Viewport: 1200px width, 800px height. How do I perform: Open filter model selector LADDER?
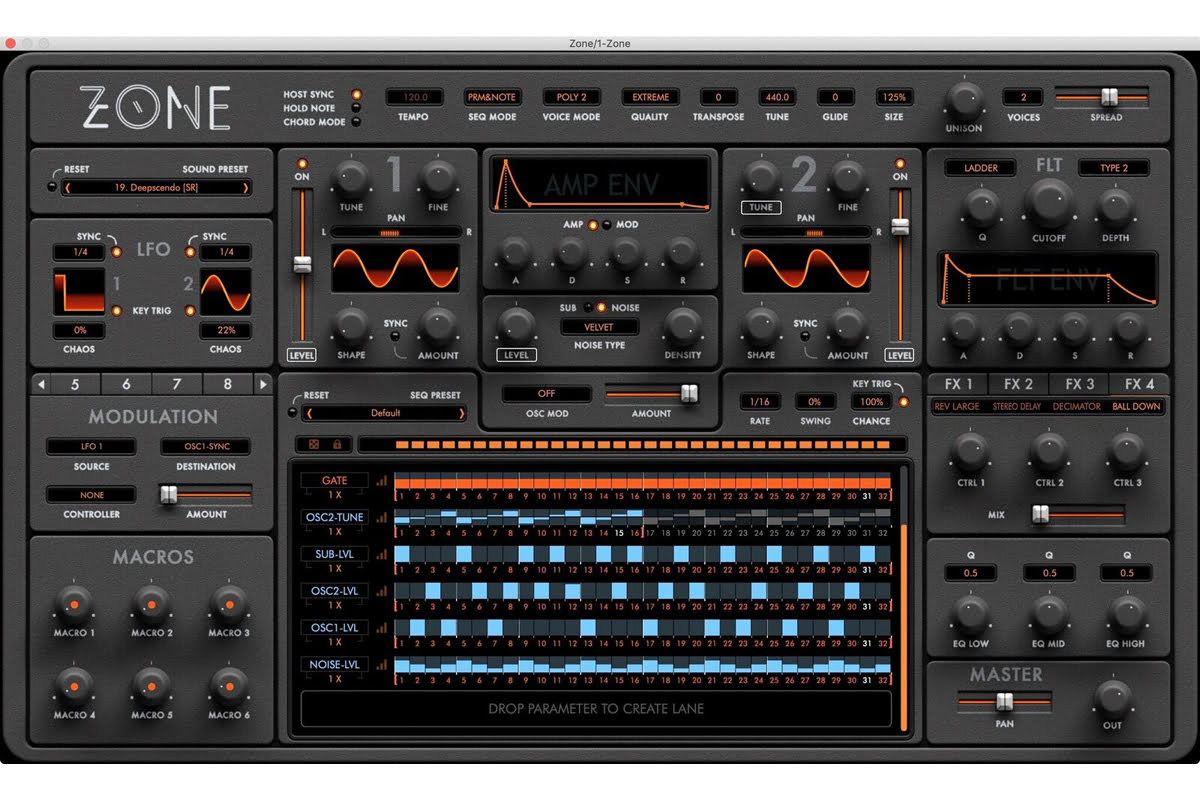tap(980, 168)
